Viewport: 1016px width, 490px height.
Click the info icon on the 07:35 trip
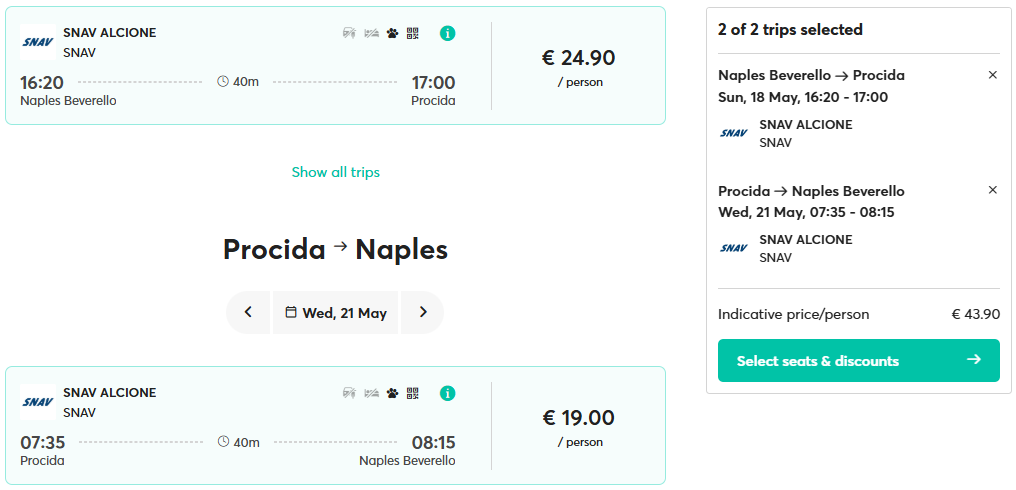tap(447, 393)
